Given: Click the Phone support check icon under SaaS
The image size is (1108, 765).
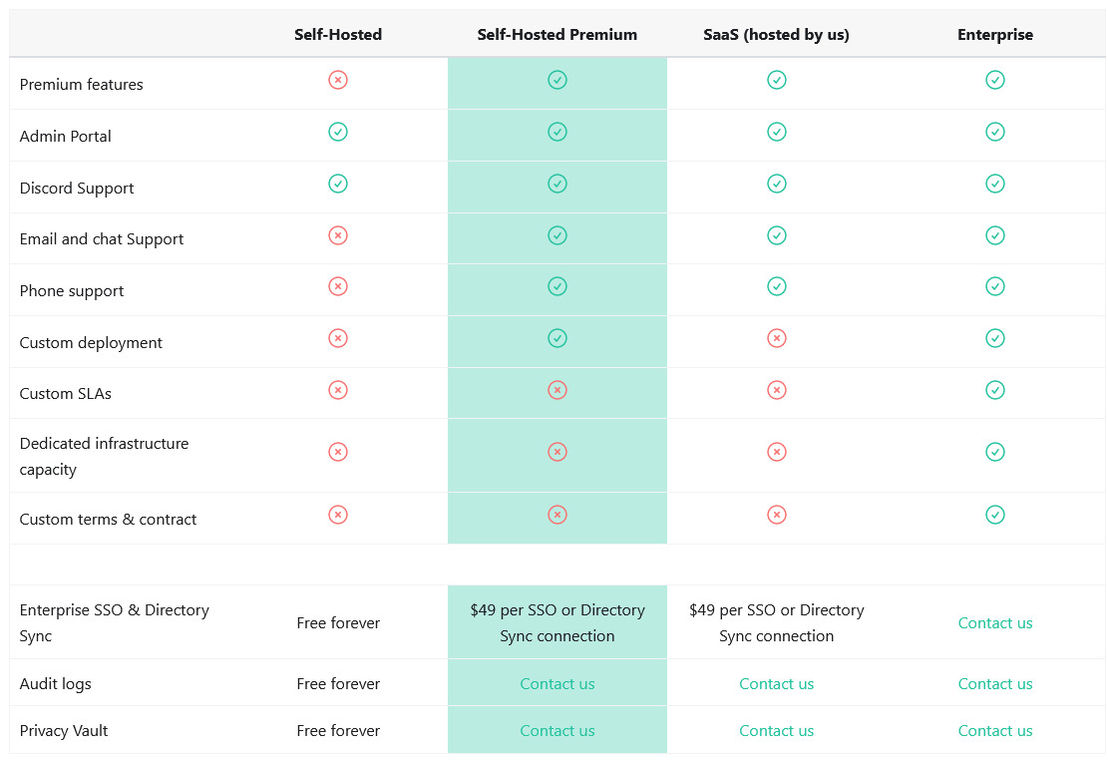Looking at the screenshot, I should (777, 286).
